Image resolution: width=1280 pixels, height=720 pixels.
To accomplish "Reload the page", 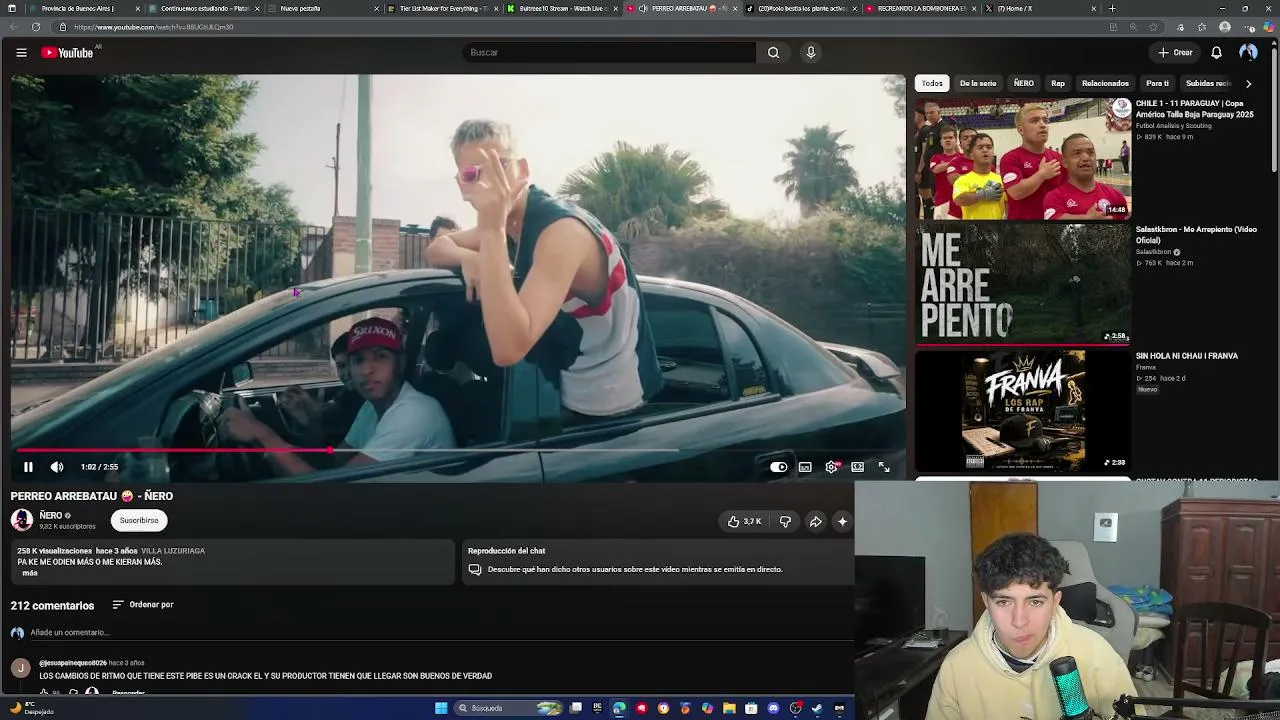I will pyautogui.click(x=36, y=27).
